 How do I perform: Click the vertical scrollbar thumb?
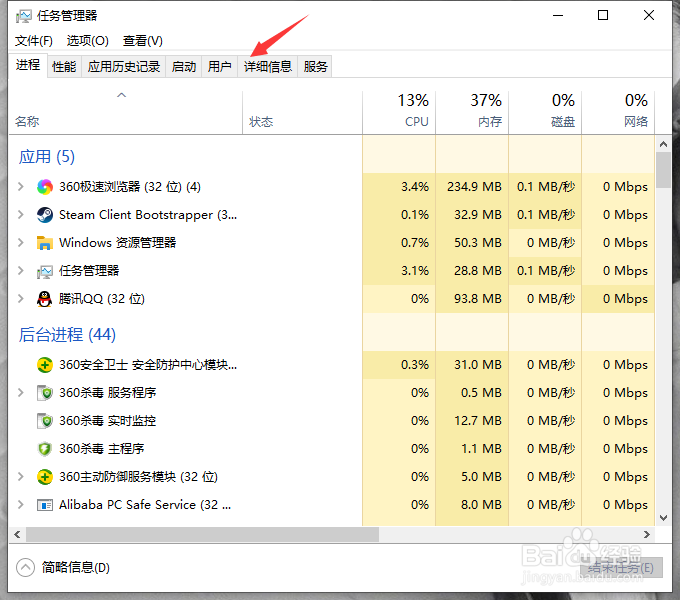click(x=663, y=170)
